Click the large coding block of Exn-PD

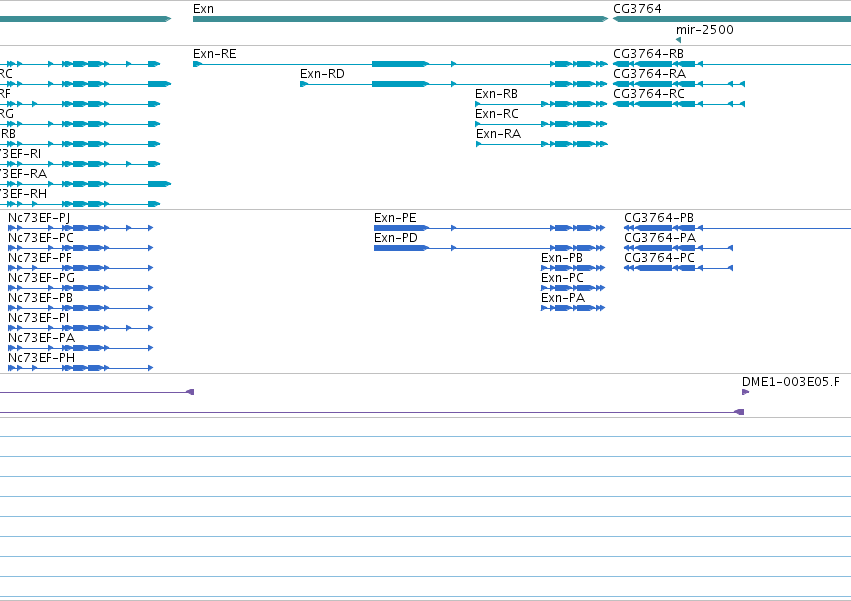point(401,248)
